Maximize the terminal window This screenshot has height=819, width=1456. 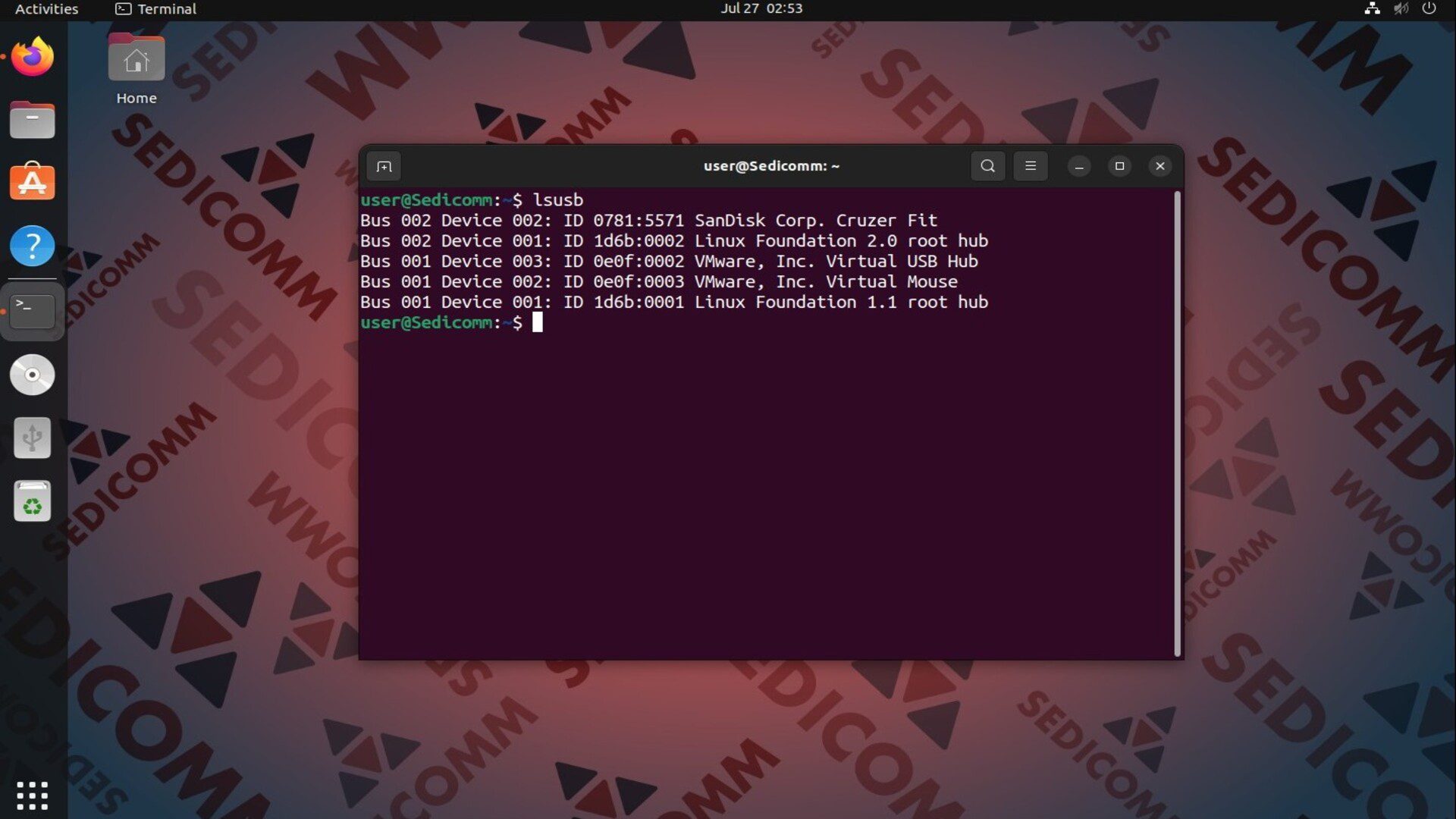point(1119,166)
